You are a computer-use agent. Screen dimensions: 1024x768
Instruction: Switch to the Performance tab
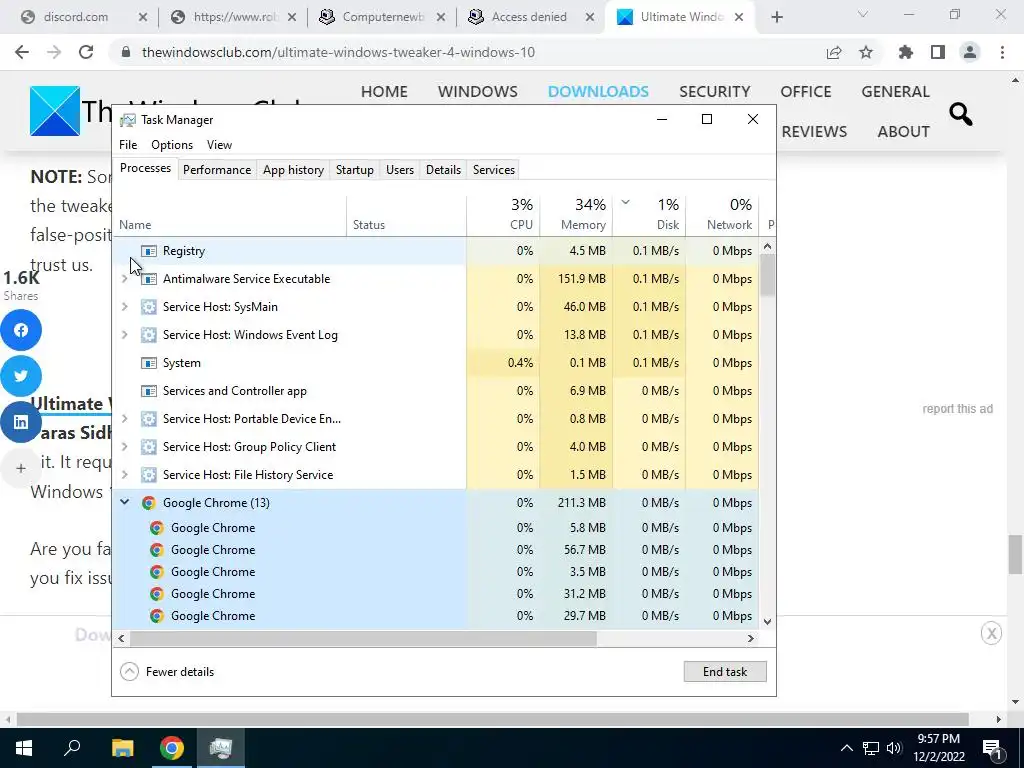pyautogui.click(x=217, y=170)
